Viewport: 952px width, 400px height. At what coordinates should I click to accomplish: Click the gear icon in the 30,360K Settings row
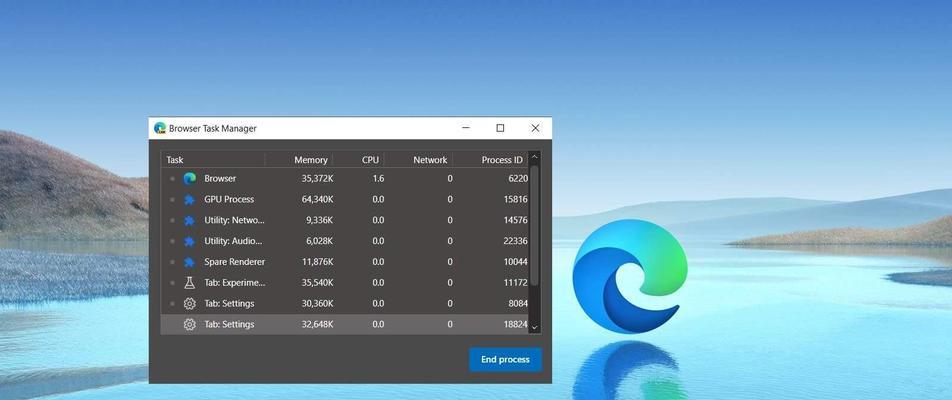pos(189,303)
